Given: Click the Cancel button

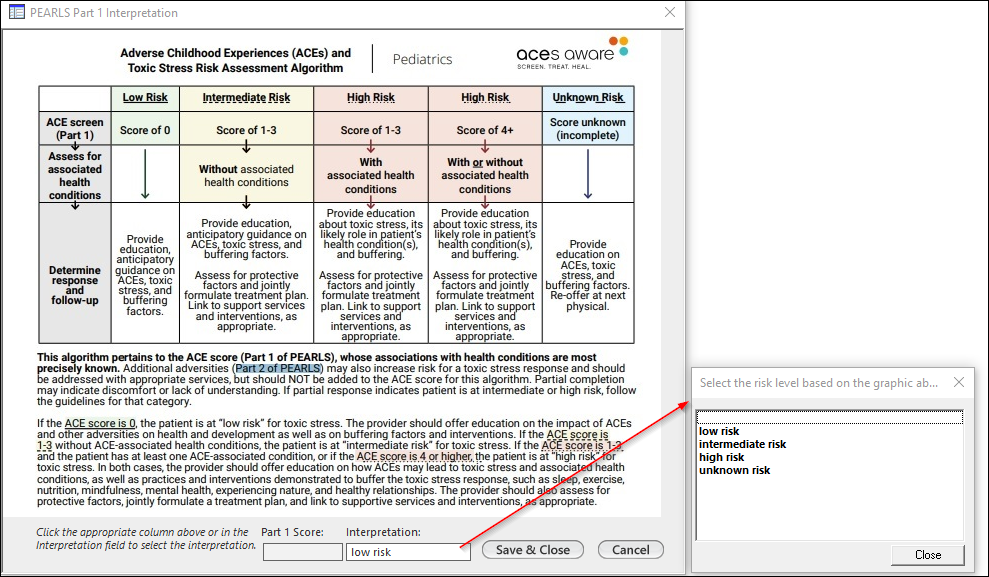Looking at the screenshot, I should (x=631, y=550).
